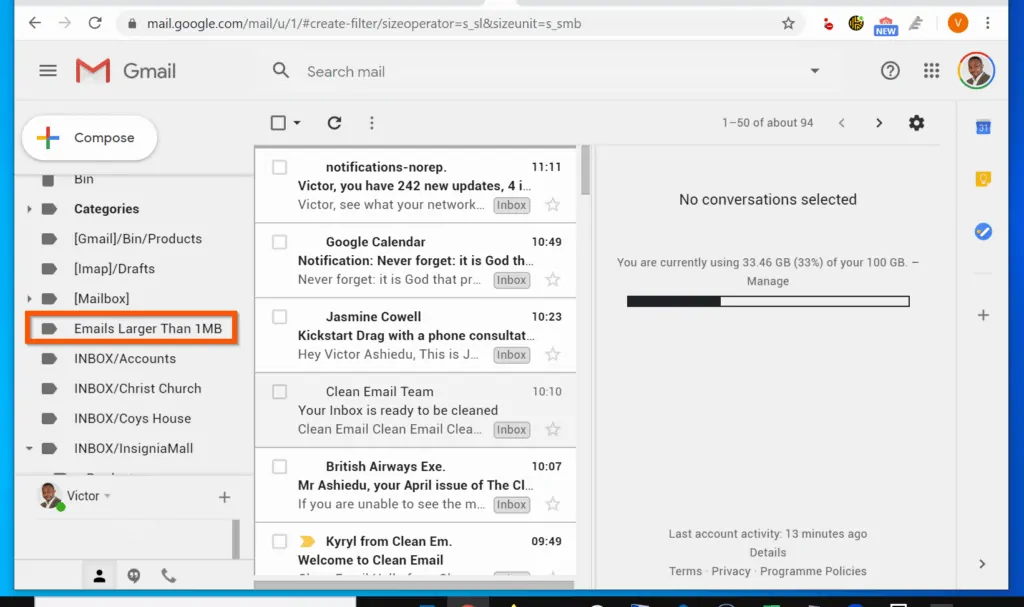This screenshot has width=1024, height=607.
Task: Open the Manage storage link
Action: [x=767, y=281]
